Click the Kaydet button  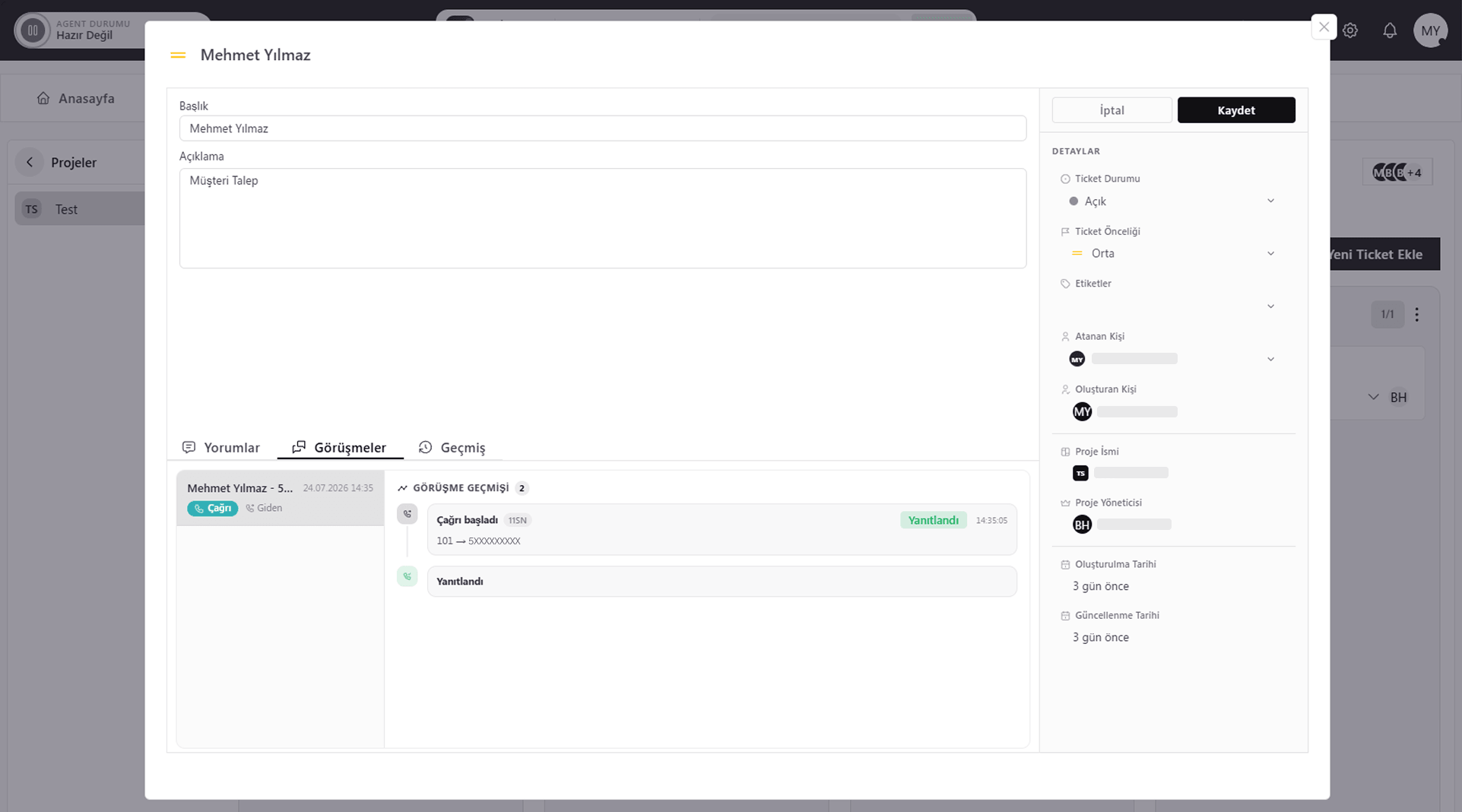[x=1236, y=110]
